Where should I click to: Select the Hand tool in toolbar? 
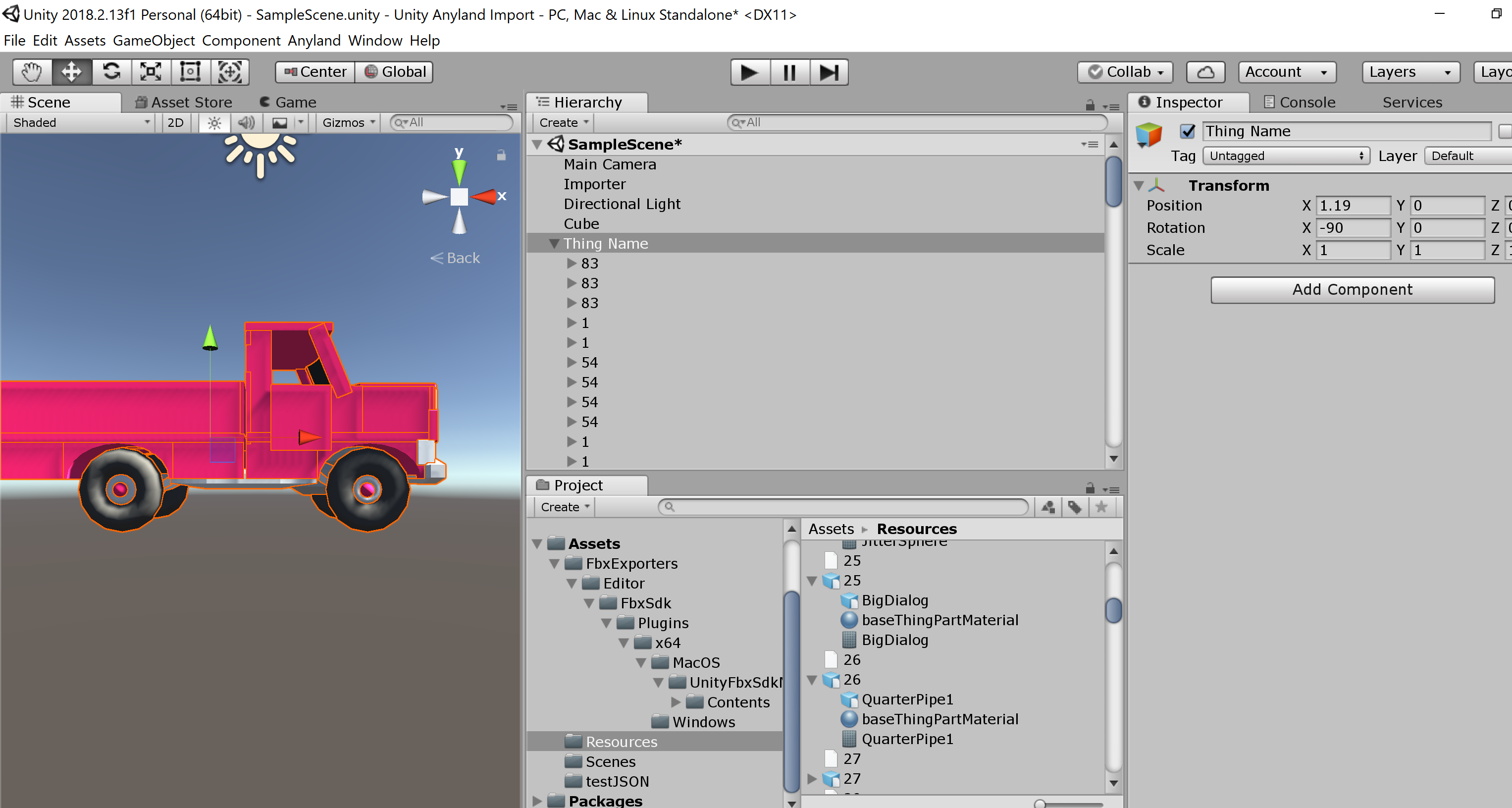32,72
